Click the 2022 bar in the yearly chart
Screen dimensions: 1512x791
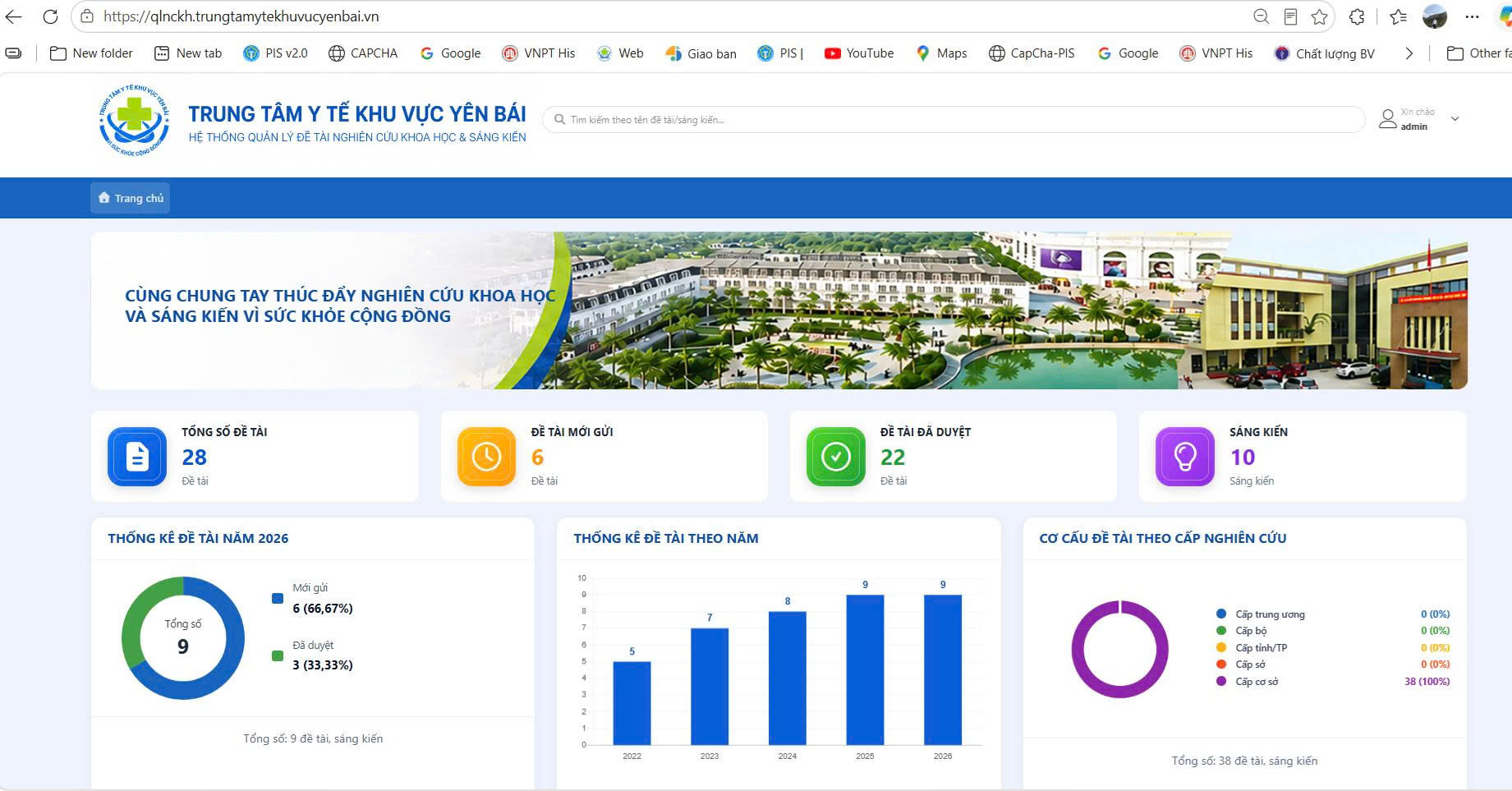pyautogui.click(x=632, y=703)
